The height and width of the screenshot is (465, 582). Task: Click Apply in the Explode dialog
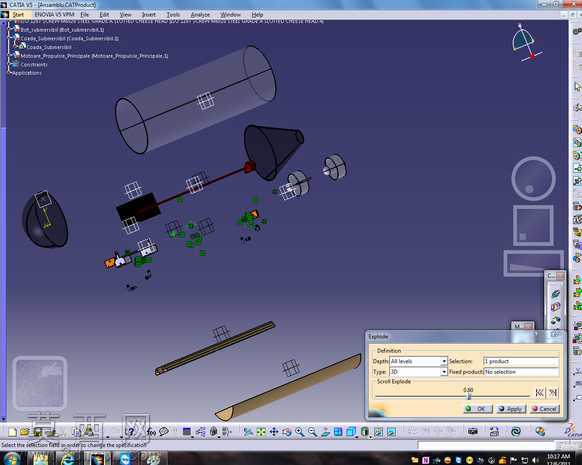coord(511,409)
